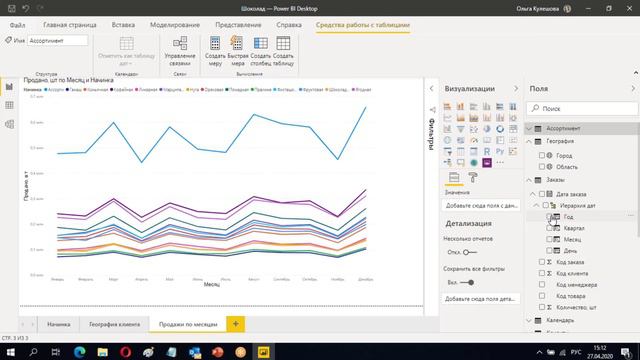Switch to Model view in left sidebar

click(9, 124)
